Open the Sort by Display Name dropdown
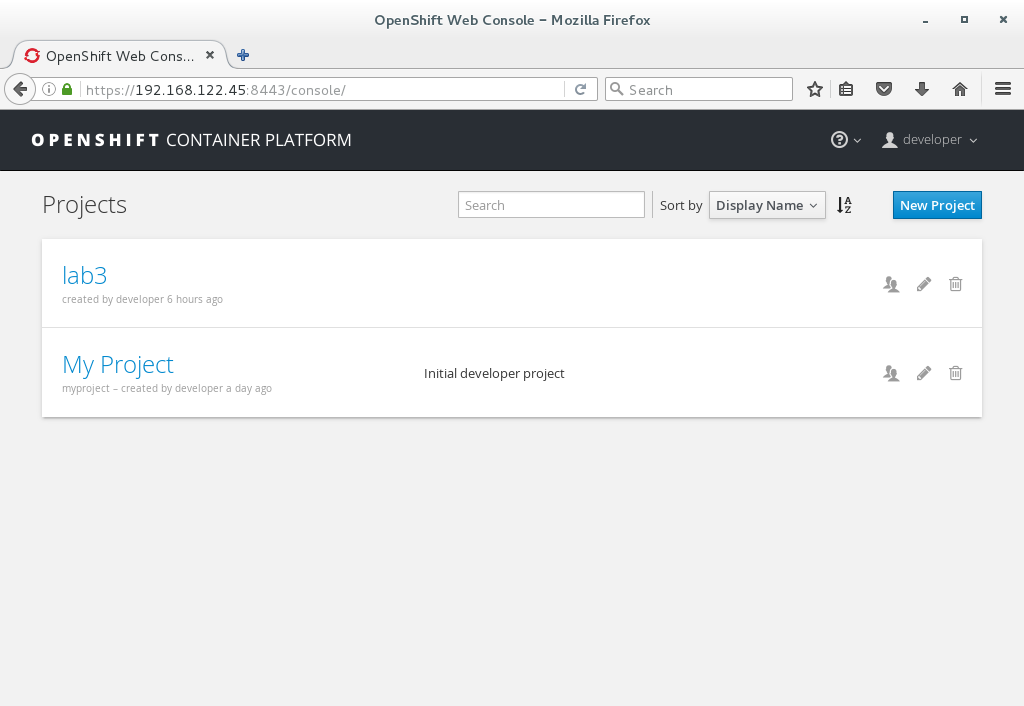The width and height of the screenshot is (1024, 706). (x=767, y=204)
